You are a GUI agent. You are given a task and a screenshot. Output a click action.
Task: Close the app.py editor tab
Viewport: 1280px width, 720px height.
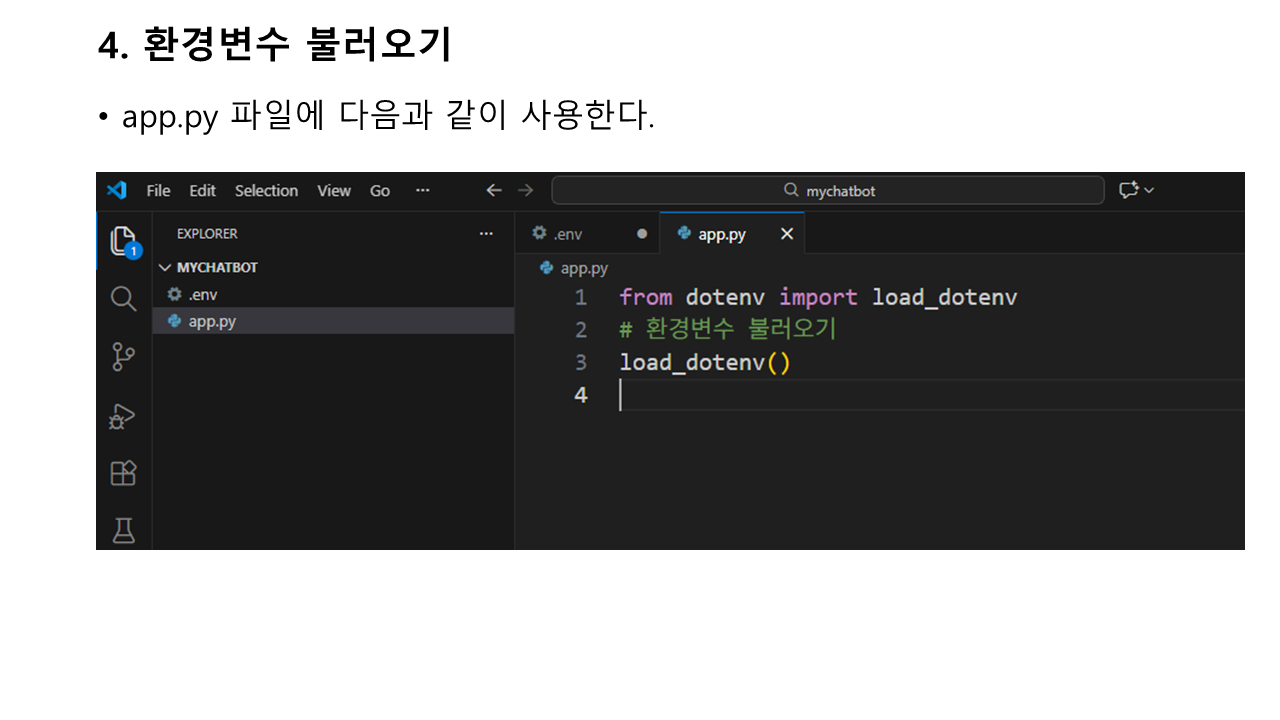tap(787, 234)
